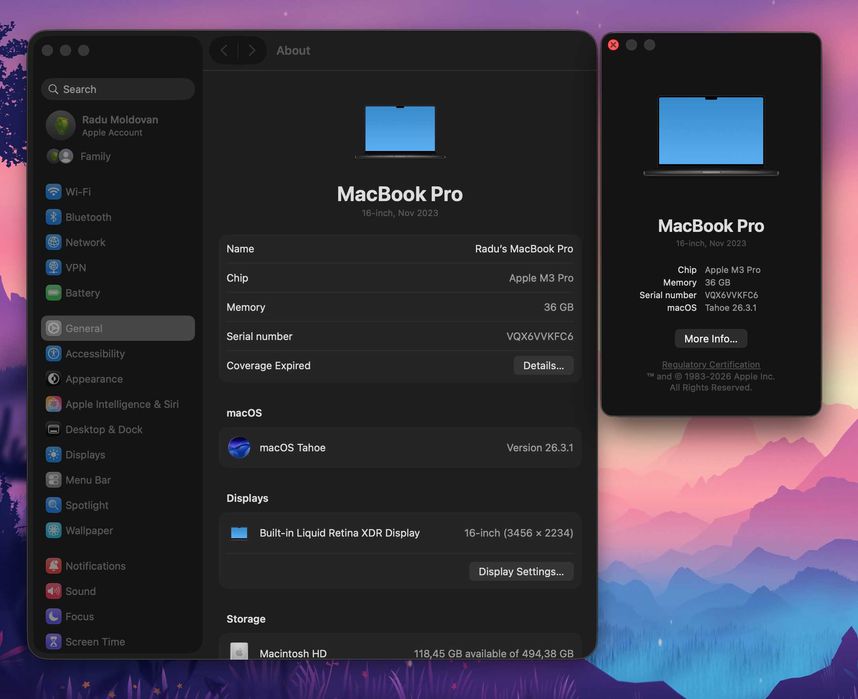Open Wi-Fi settings icon in sidebar
The height and width of the screenshot is (699, 858).
pos(53,192)
